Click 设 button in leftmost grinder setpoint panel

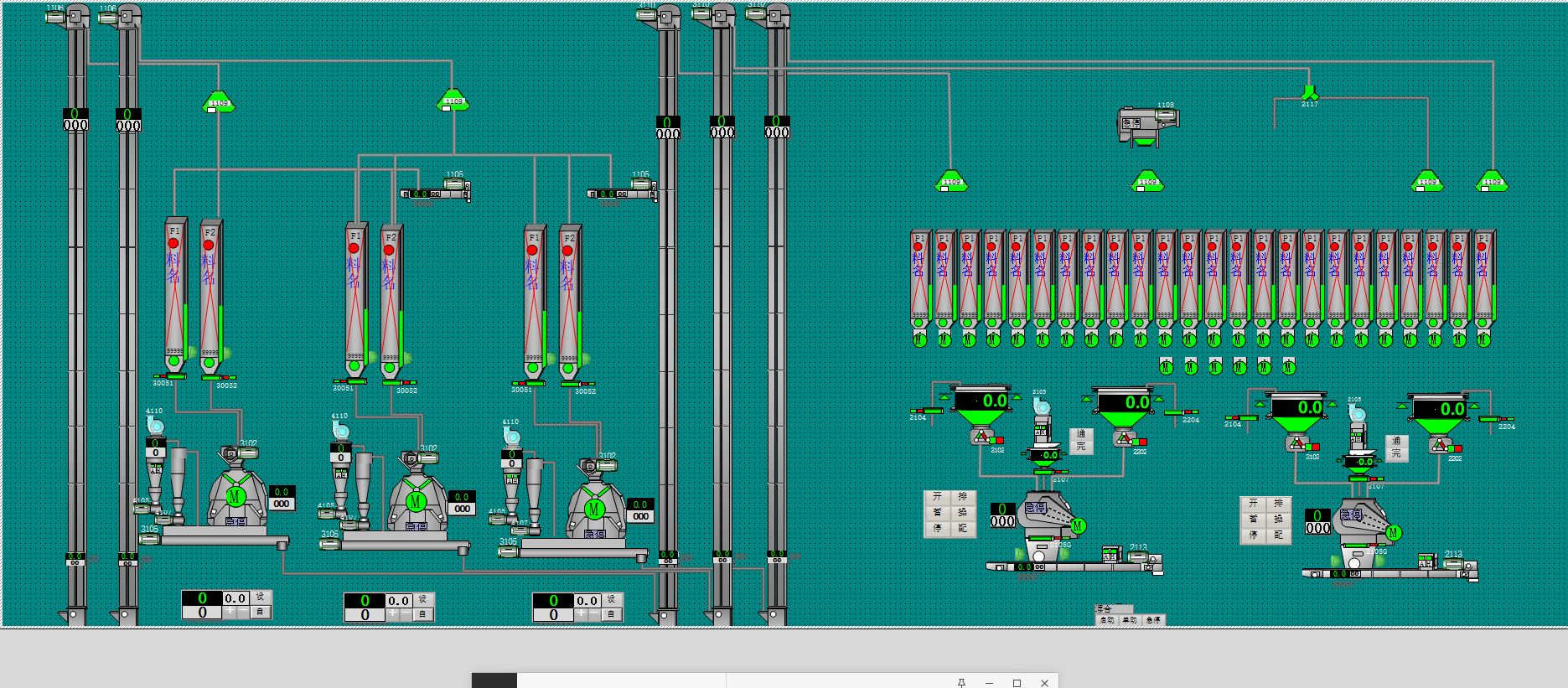click(x=260, y=597)
